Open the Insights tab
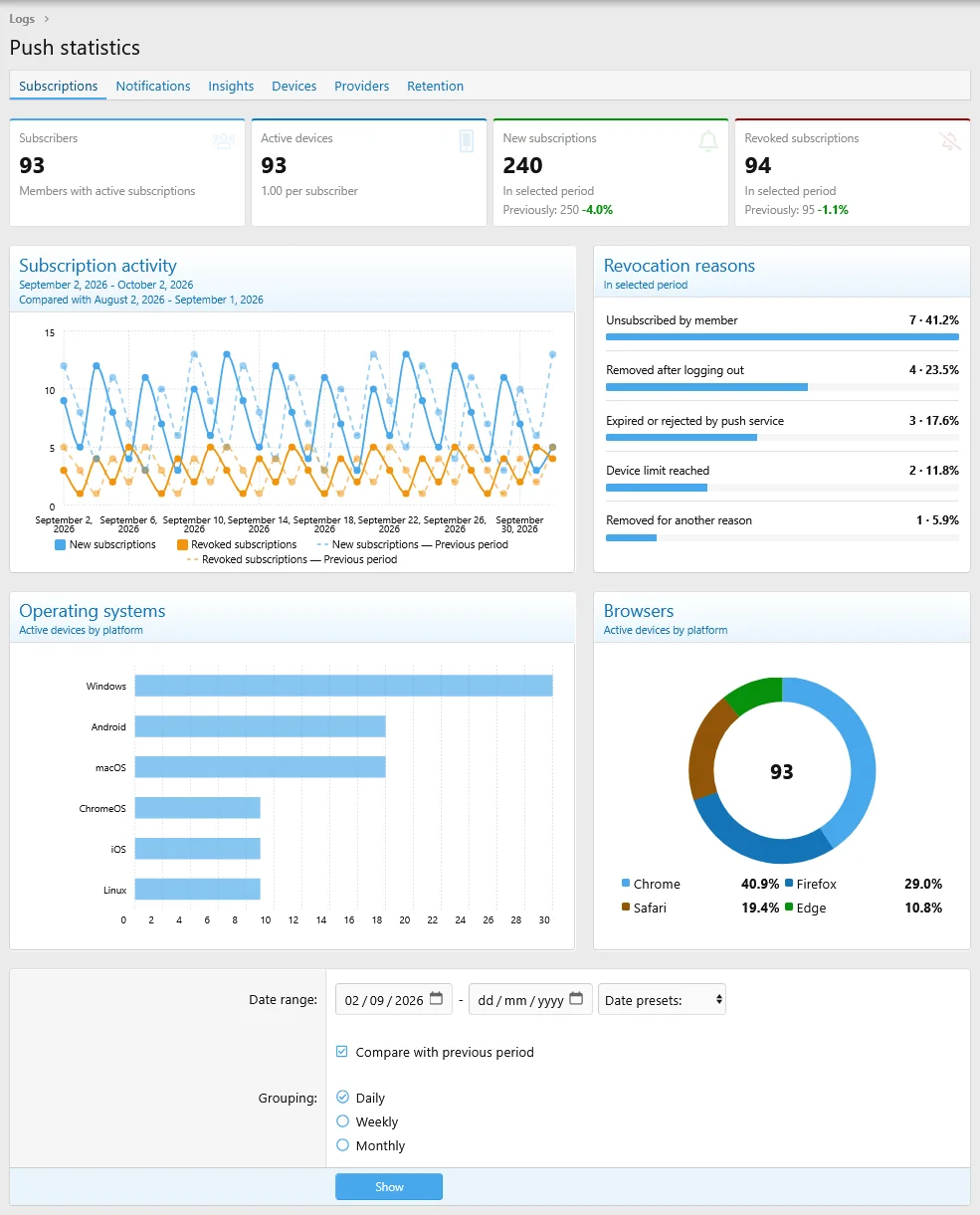The height and width of the screenshot is (1215, 980). click(231, 87)
